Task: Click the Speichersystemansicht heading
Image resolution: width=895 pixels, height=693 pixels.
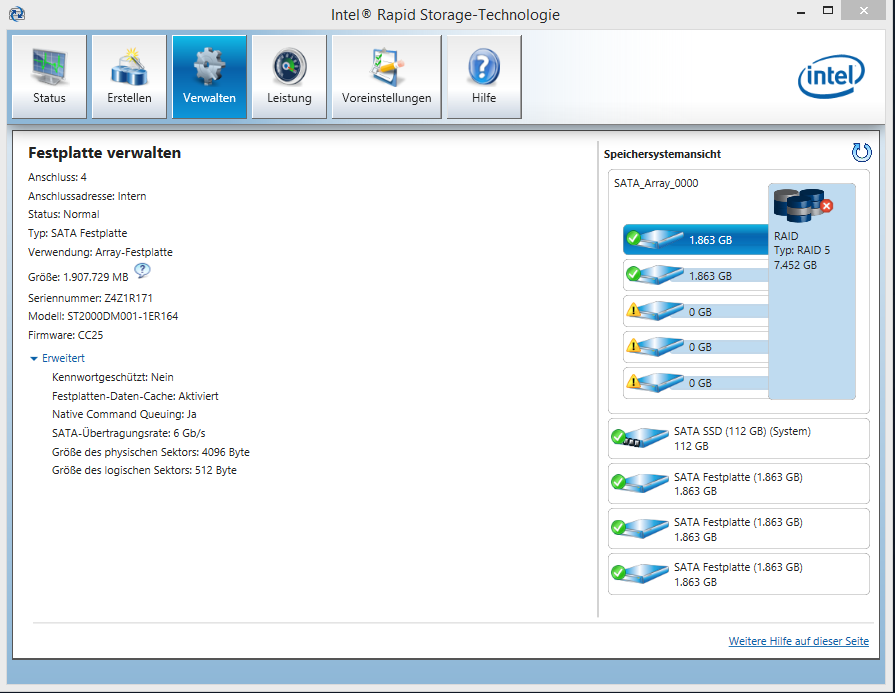Action: point(662,154)
